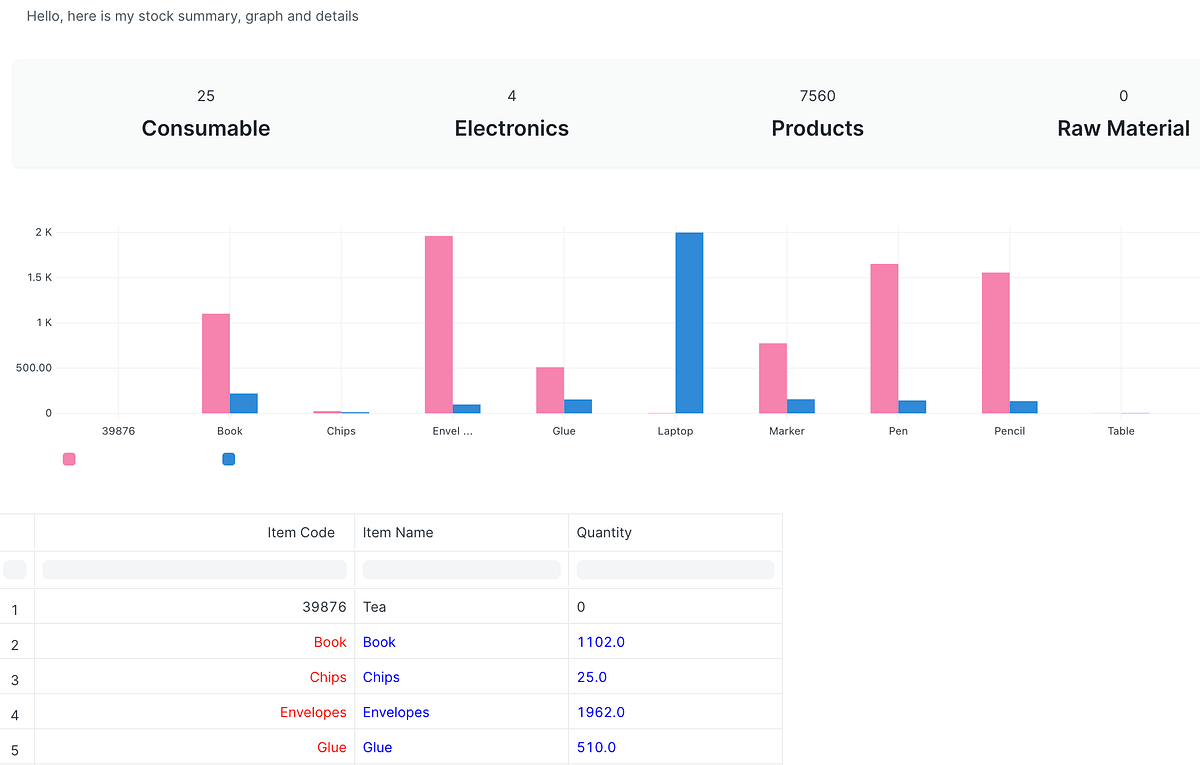Select the Raw Material summary card
Viewport: 1200px width, 765px height.
(1123, 113)
